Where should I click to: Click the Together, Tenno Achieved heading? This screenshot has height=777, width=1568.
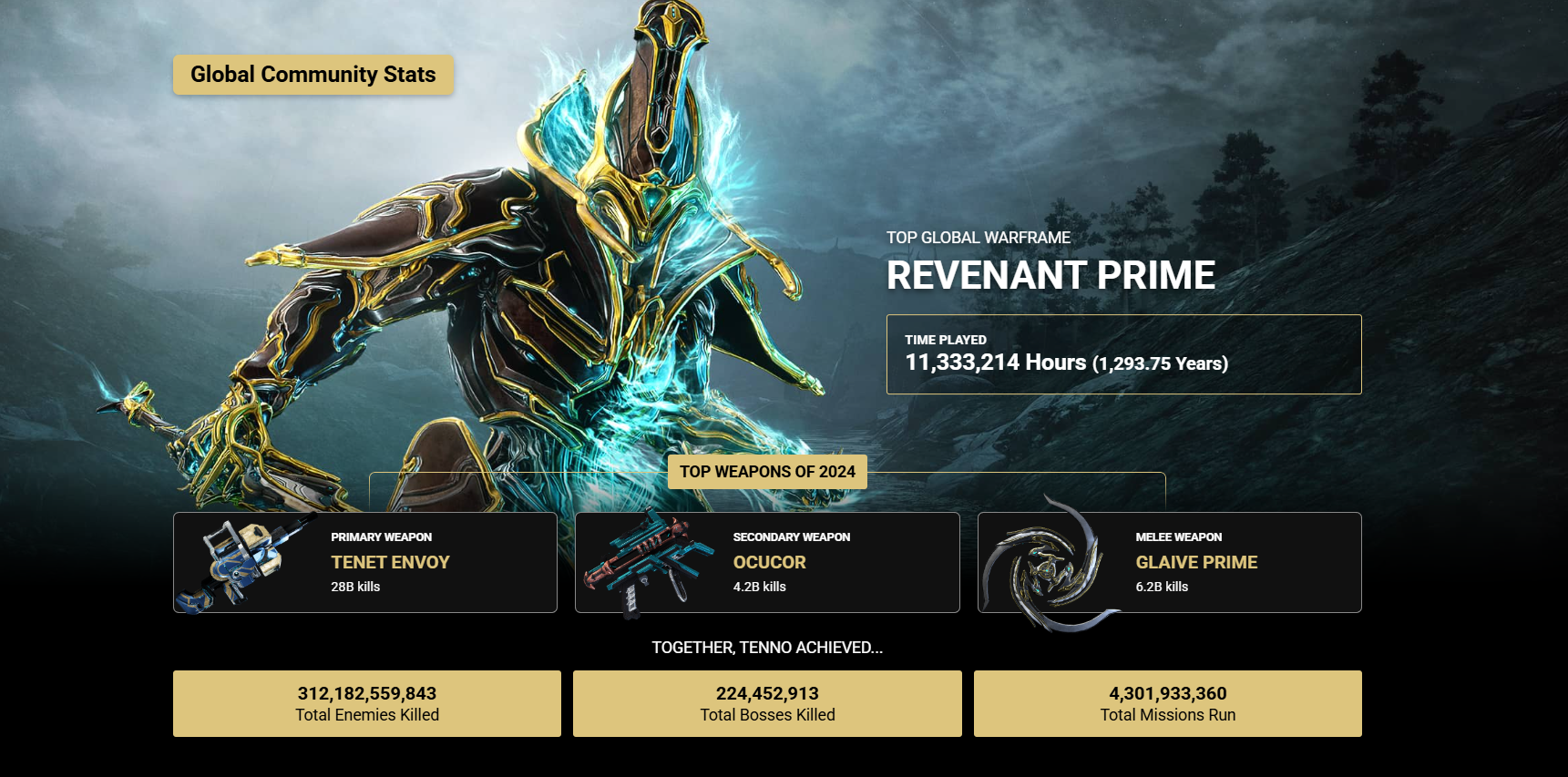(x=767, y=648)
